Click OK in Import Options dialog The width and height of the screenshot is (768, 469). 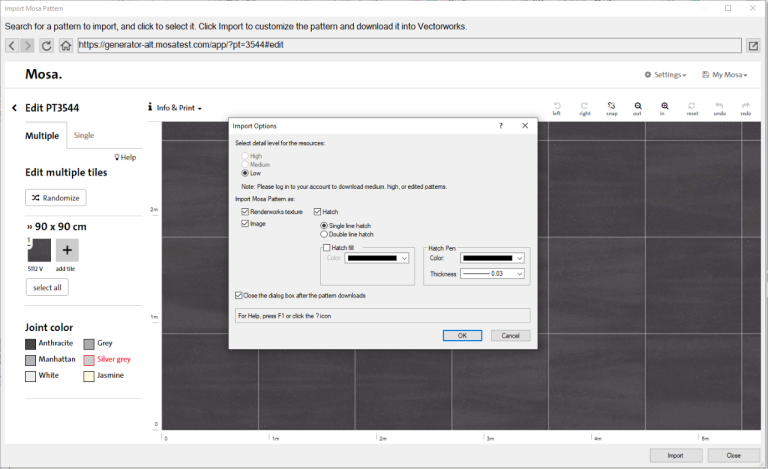tap(462, 335)
